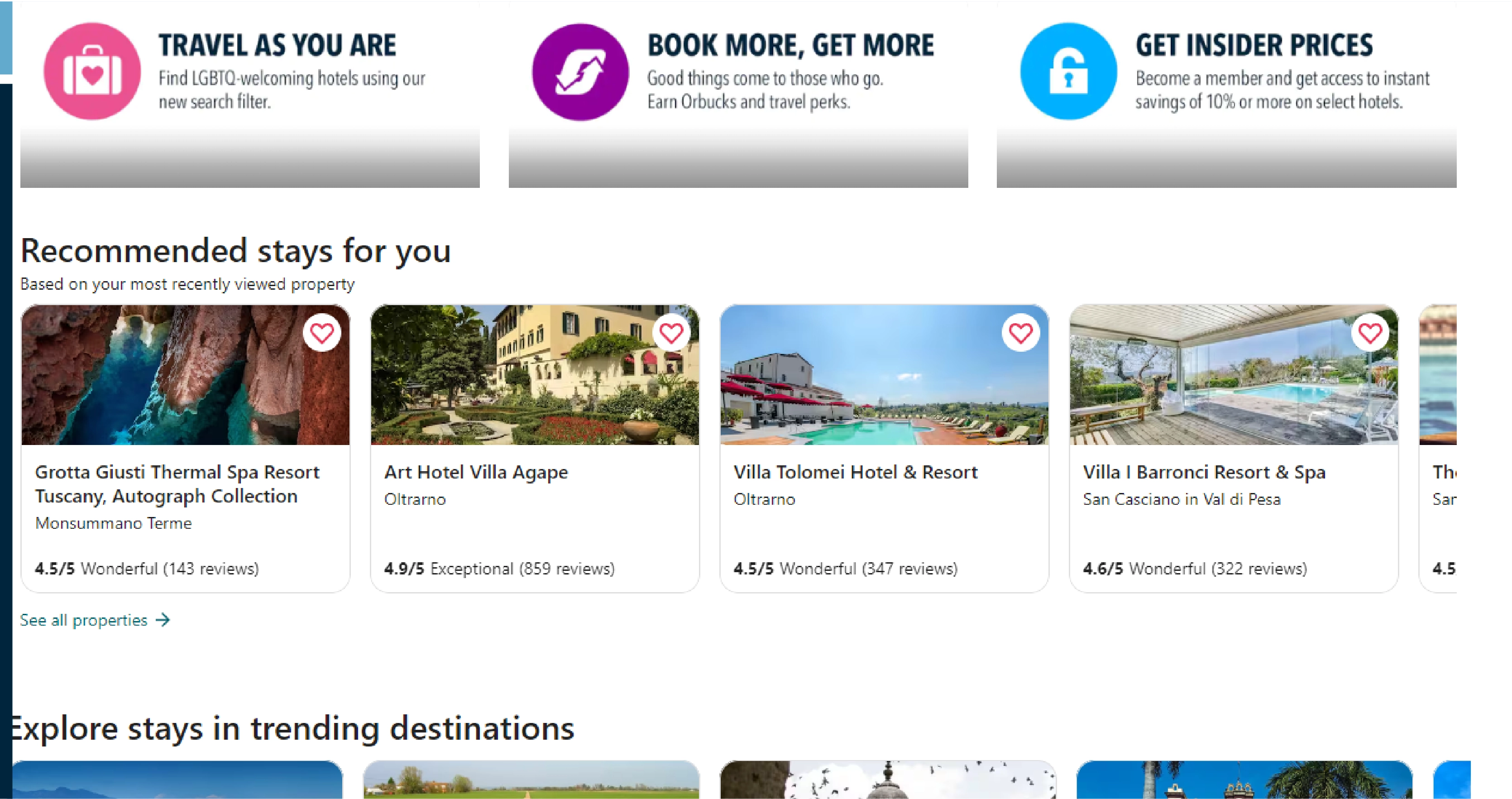
Task: Open the See all properties link
Action: tap(83, 620)
